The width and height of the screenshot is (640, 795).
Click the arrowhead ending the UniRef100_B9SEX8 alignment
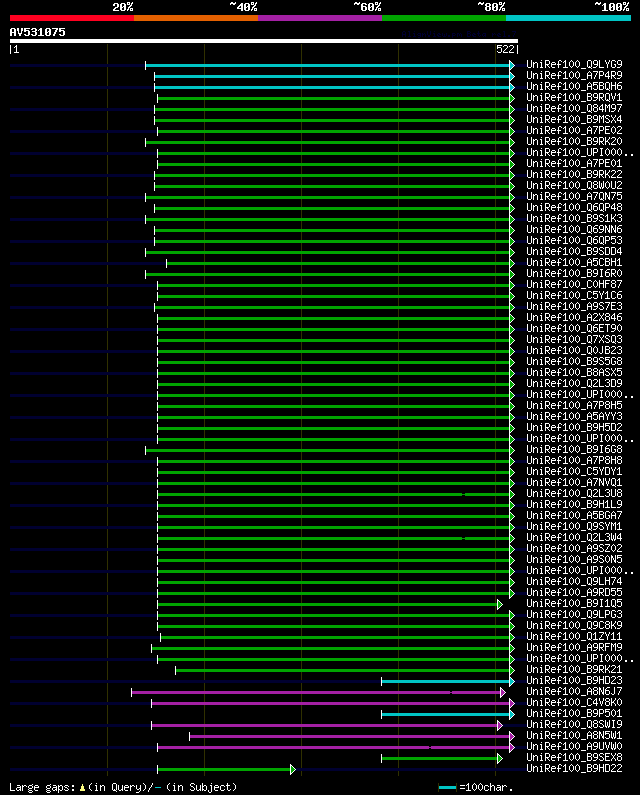pos(500,758)
